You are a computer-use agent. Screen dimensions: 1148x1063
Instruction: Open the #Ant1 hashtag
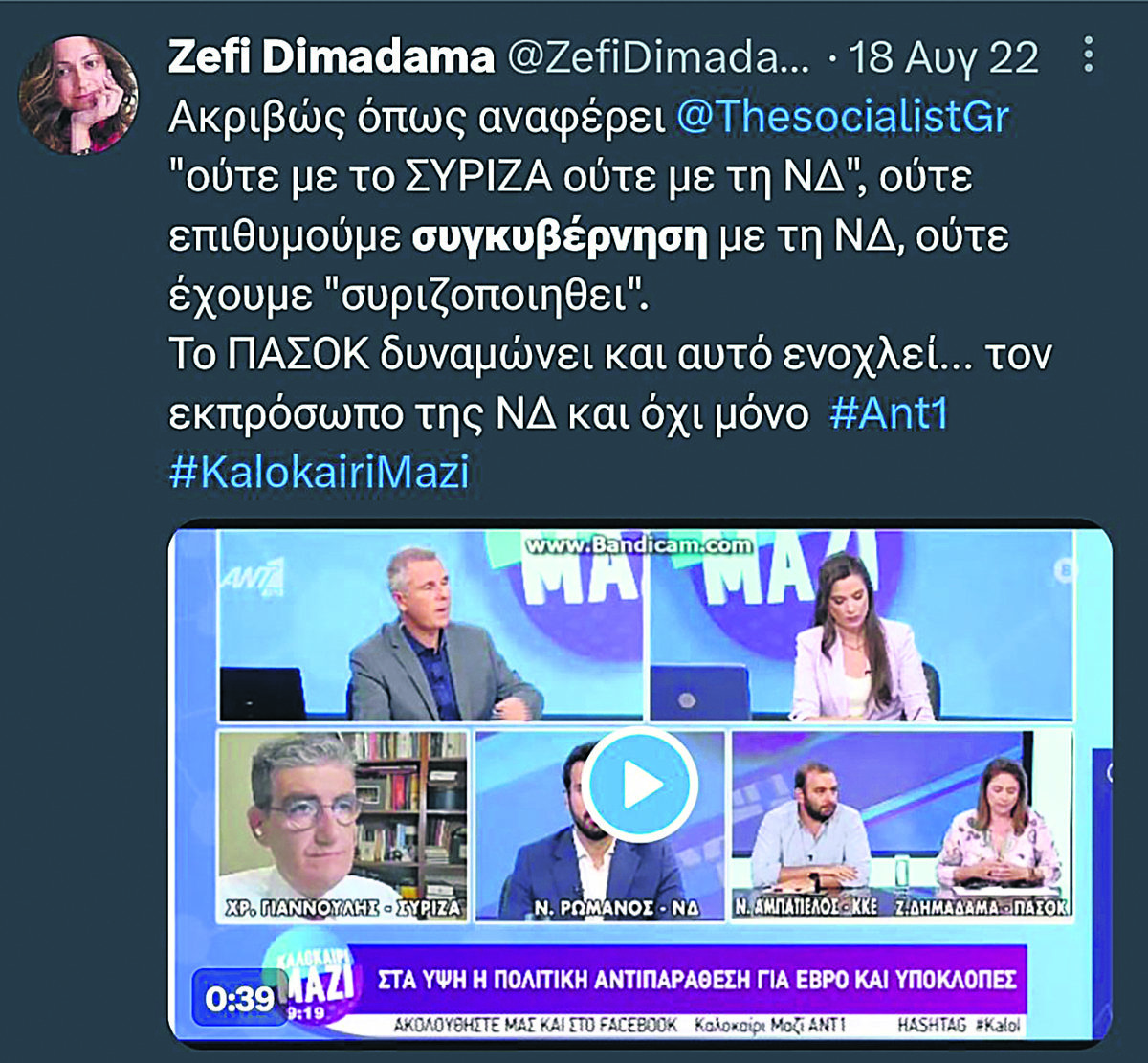(x=889, y=414)
